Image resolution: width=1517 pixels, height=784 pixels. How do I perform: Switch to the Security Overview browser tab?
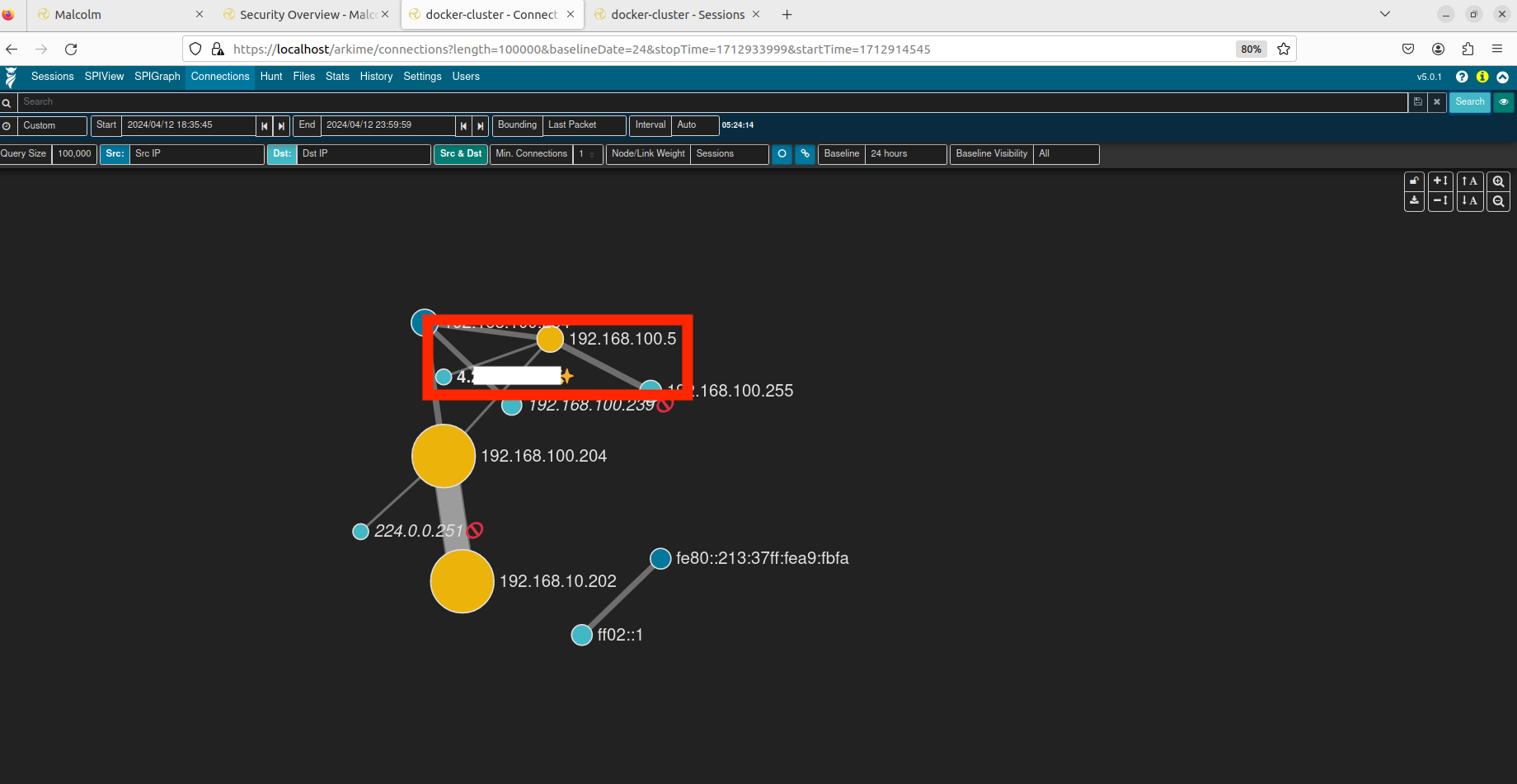tap(307, 15)
